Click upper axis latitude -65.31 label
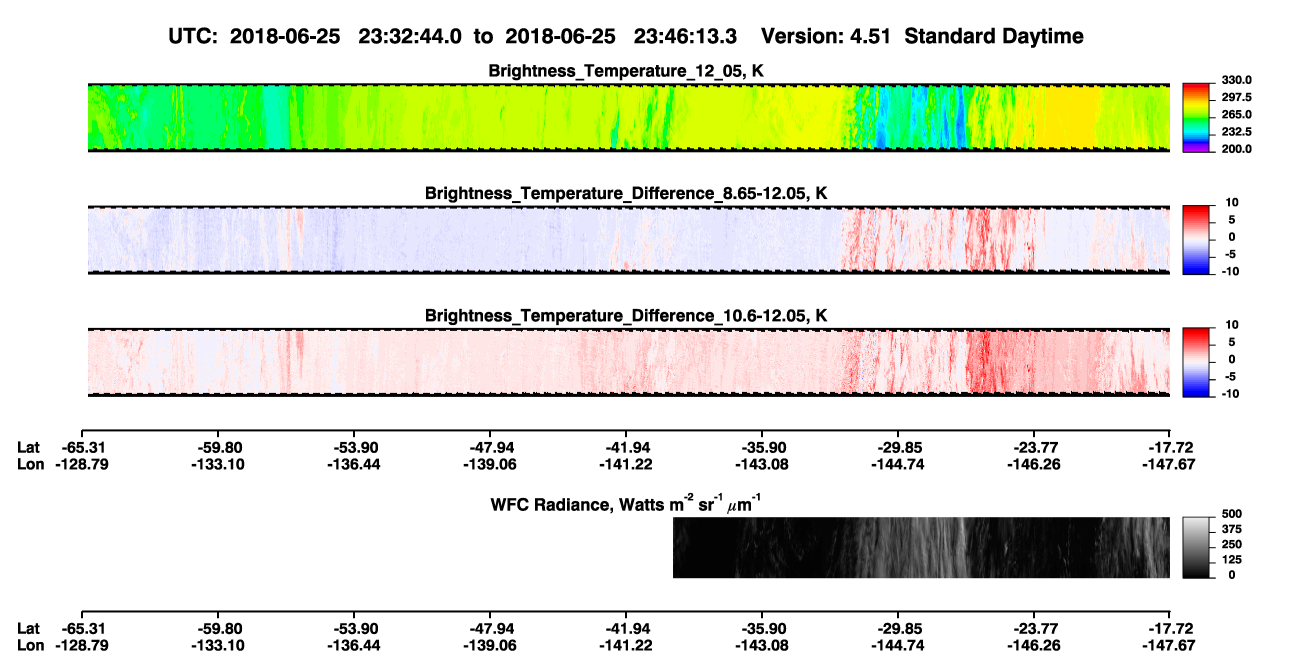The width and height of the screenshot is (1300, 667). point(82,447)
